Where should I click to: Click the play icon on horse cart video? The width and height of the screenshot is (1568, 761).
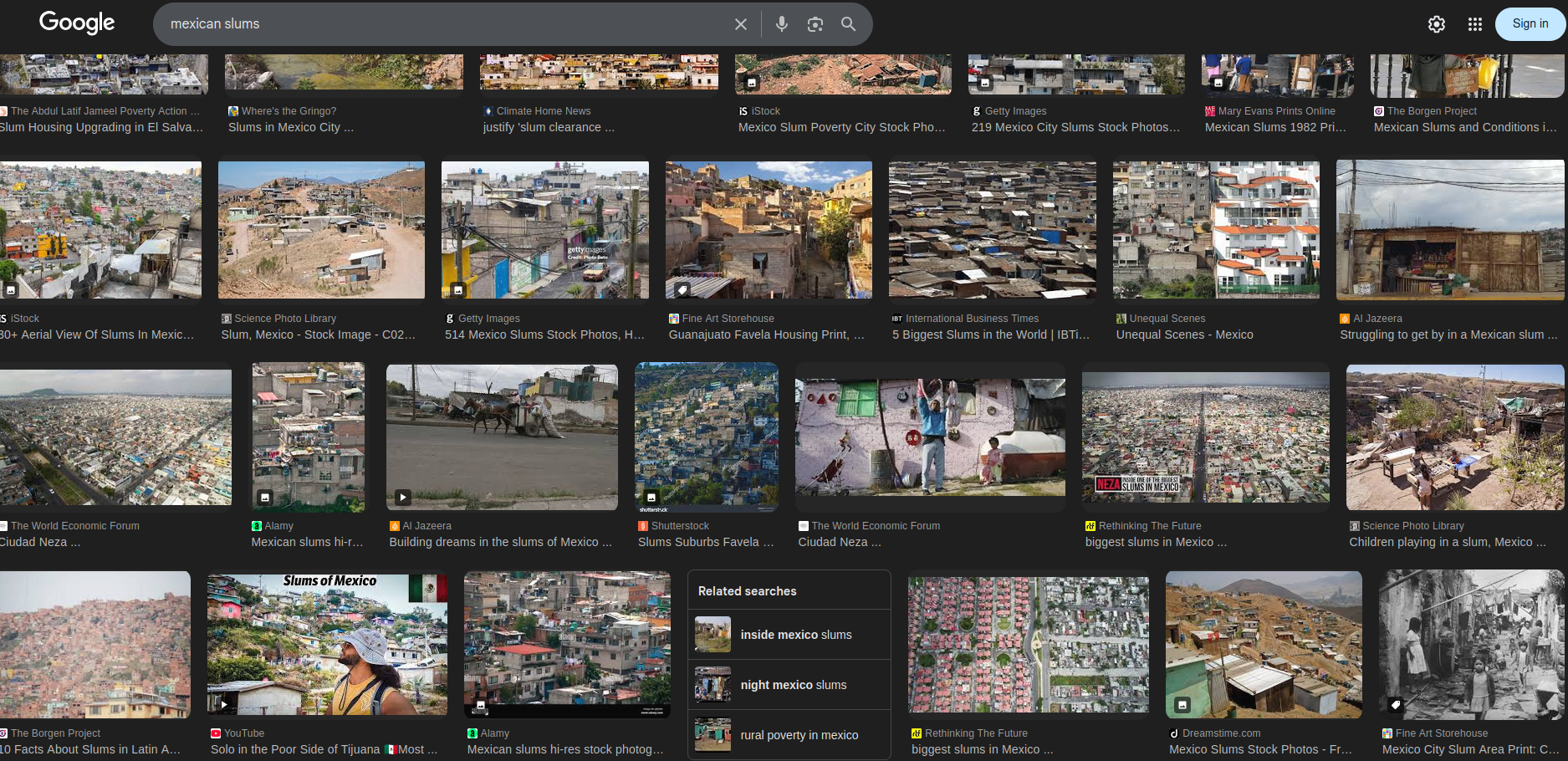(403, 497)
